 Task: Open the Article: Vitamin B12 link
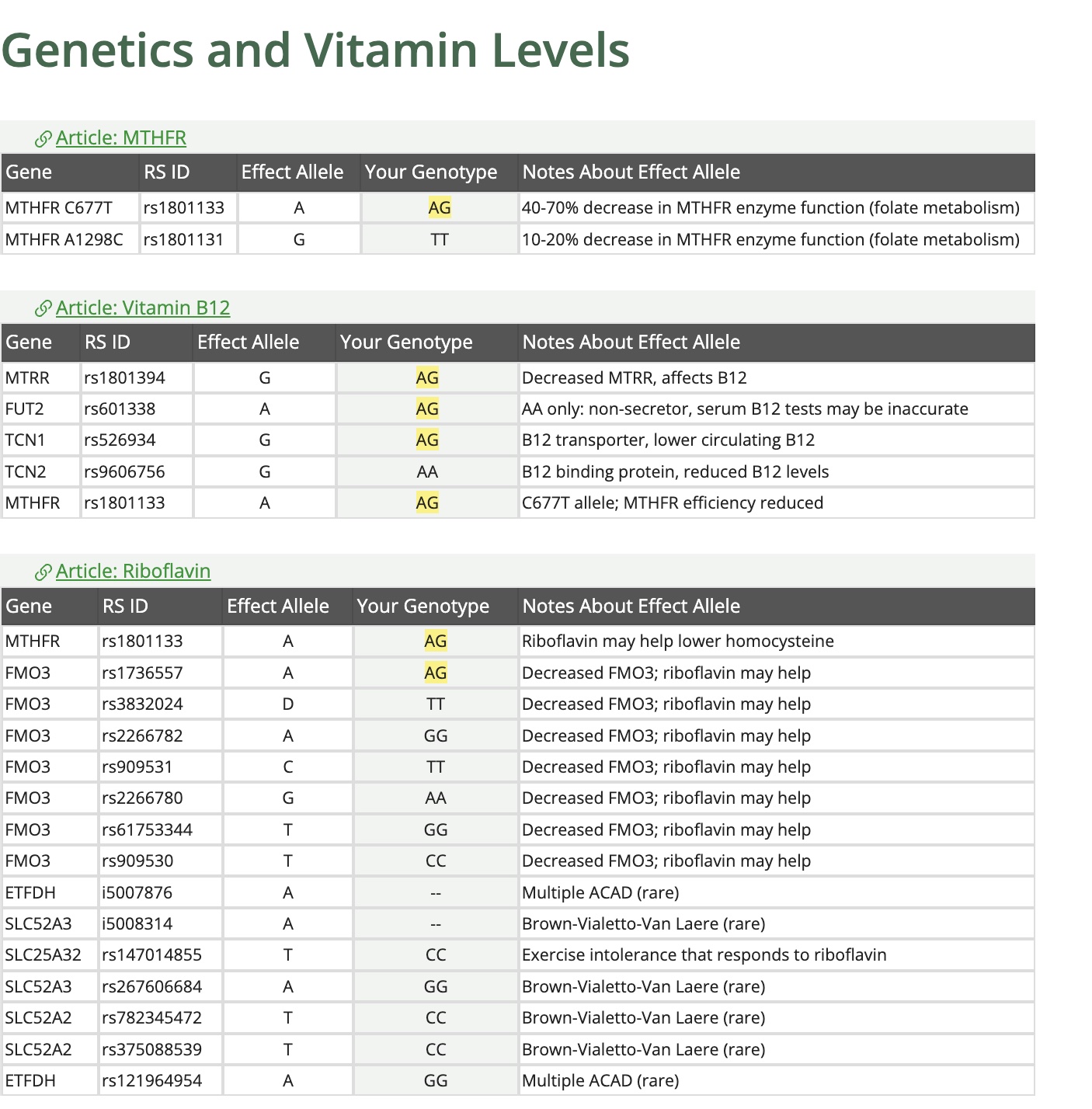click(x=143, y=308)
